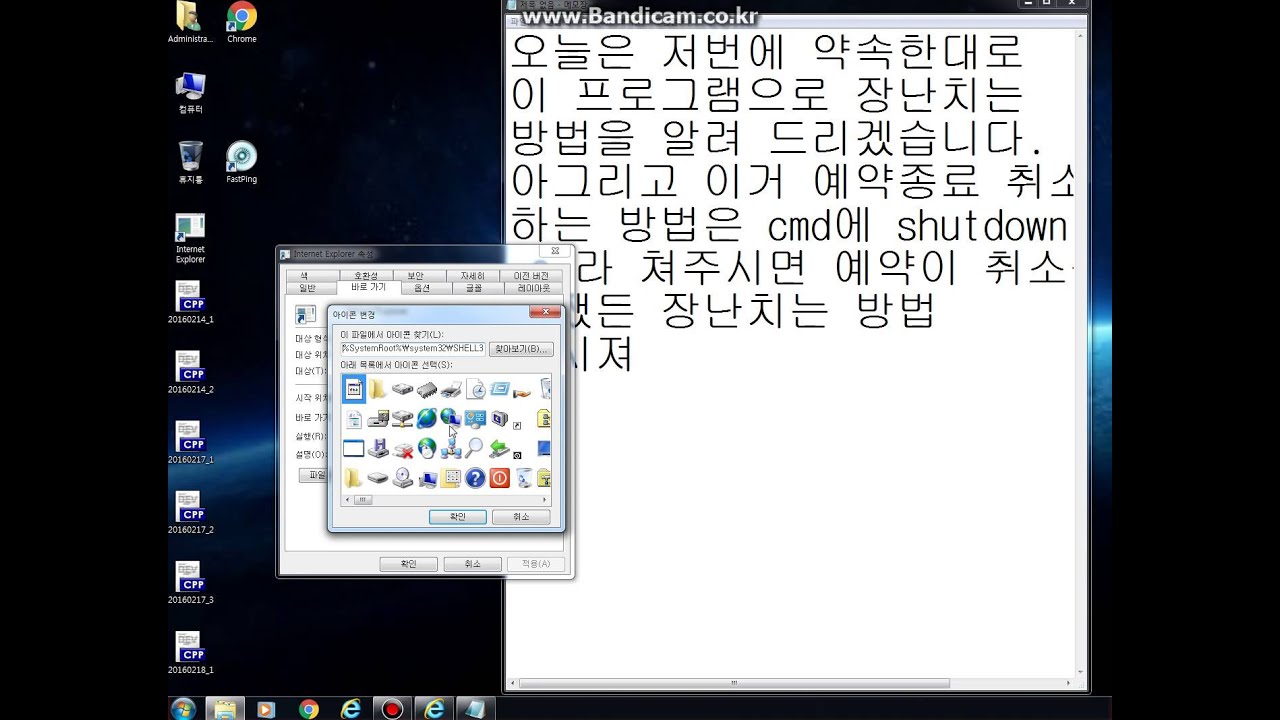Click the icon list horizontal scrollbar thumb
Screen dimensions: 1280x720
tap(362, 500)
